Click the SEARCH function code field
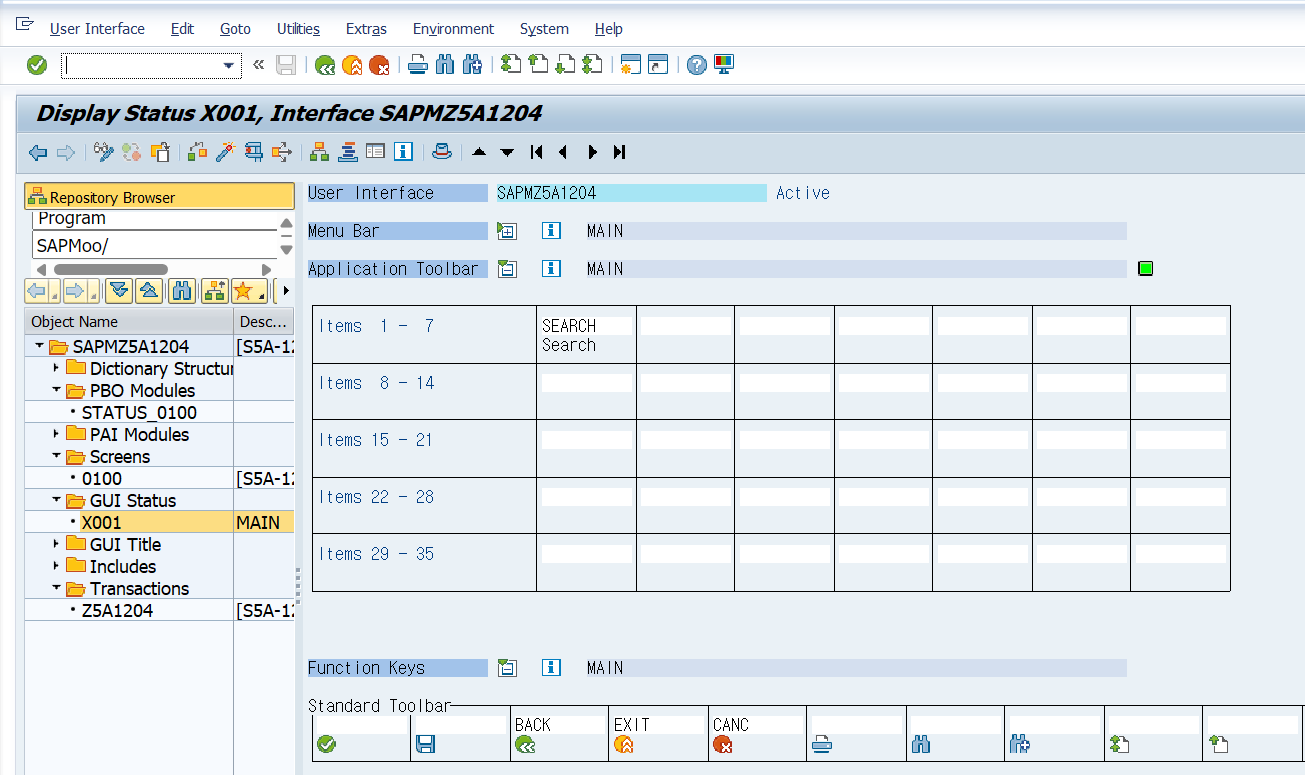This screenshot has width=1305, height=775. tap(586, 326)
